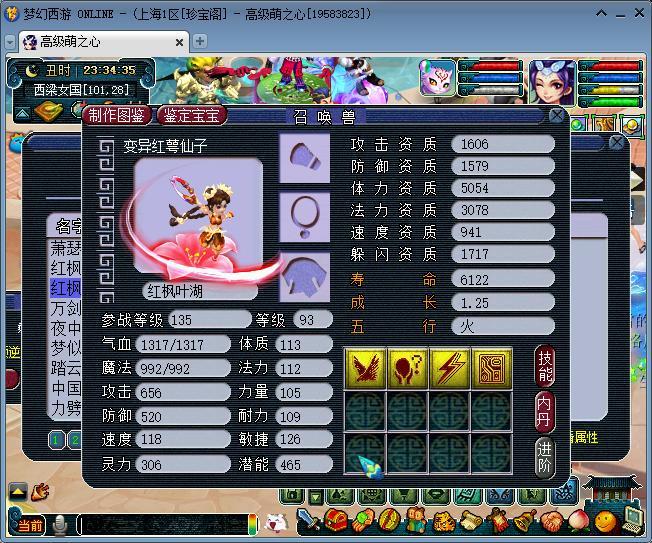This screenshot has height=543, width=652.
Task: Click the pet avatar portrait at top
Action: (438, 80)
